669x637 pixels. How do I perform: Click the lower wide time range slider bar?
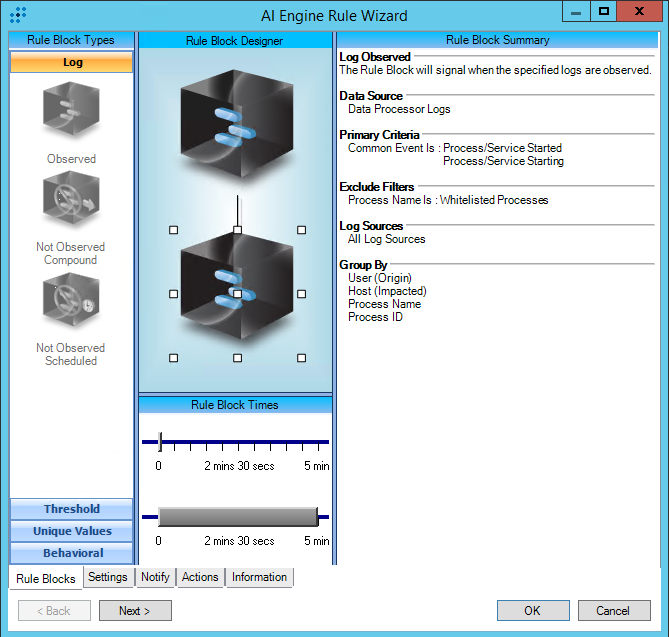pos(237,516)
